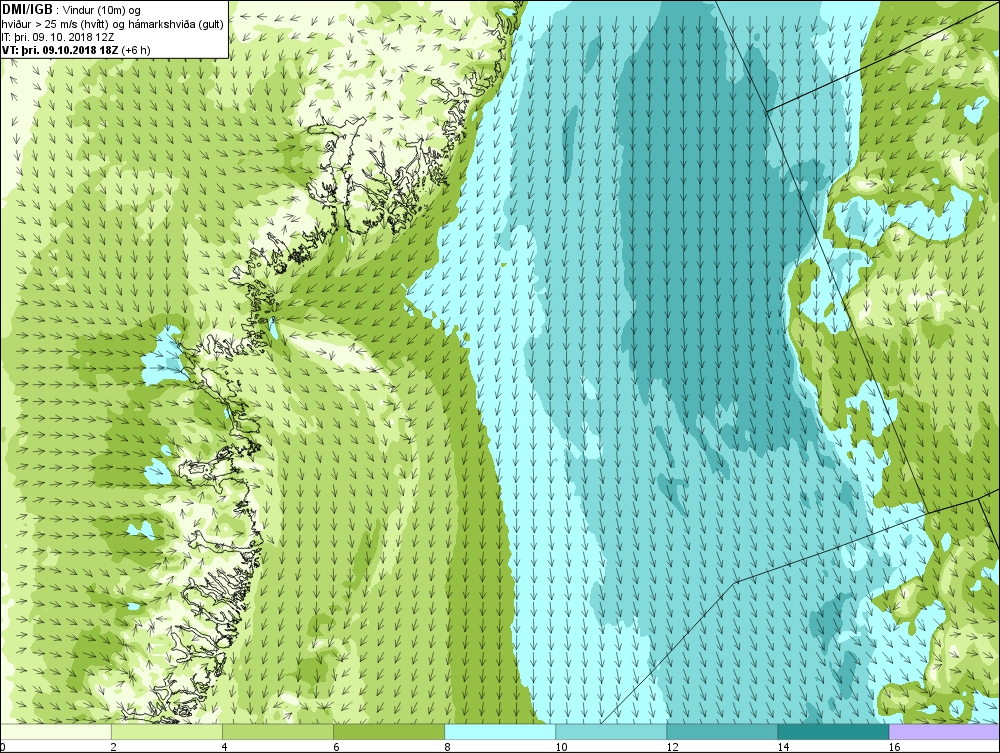Click the legend label '10'
The width and height of the screenshot is (1000, 753).
pyautogui.click(x=561, y=747)
